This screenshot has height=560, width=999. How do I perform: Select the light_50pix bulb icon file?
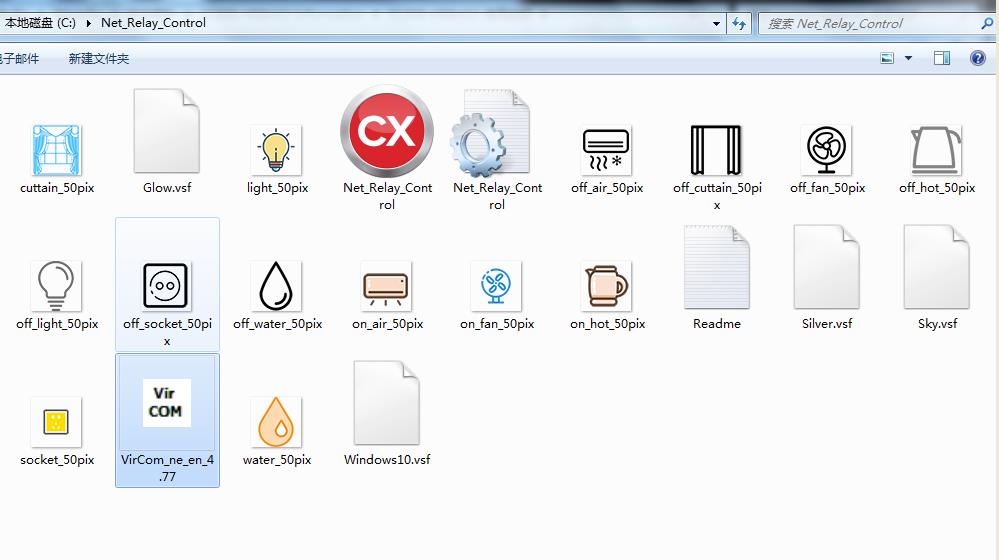click(277, 151)
